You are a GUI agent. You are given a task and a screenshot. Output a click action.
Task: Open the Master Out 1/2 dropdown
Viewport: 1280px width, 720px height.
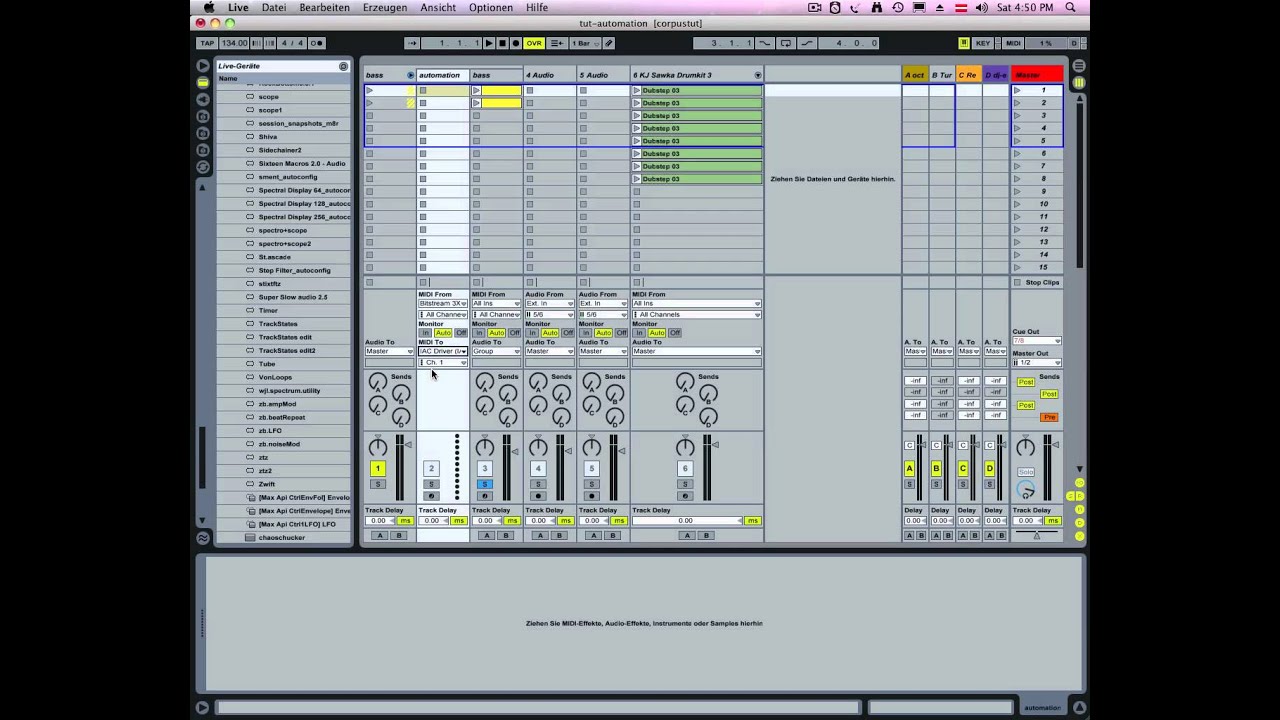pos(1036,362)
